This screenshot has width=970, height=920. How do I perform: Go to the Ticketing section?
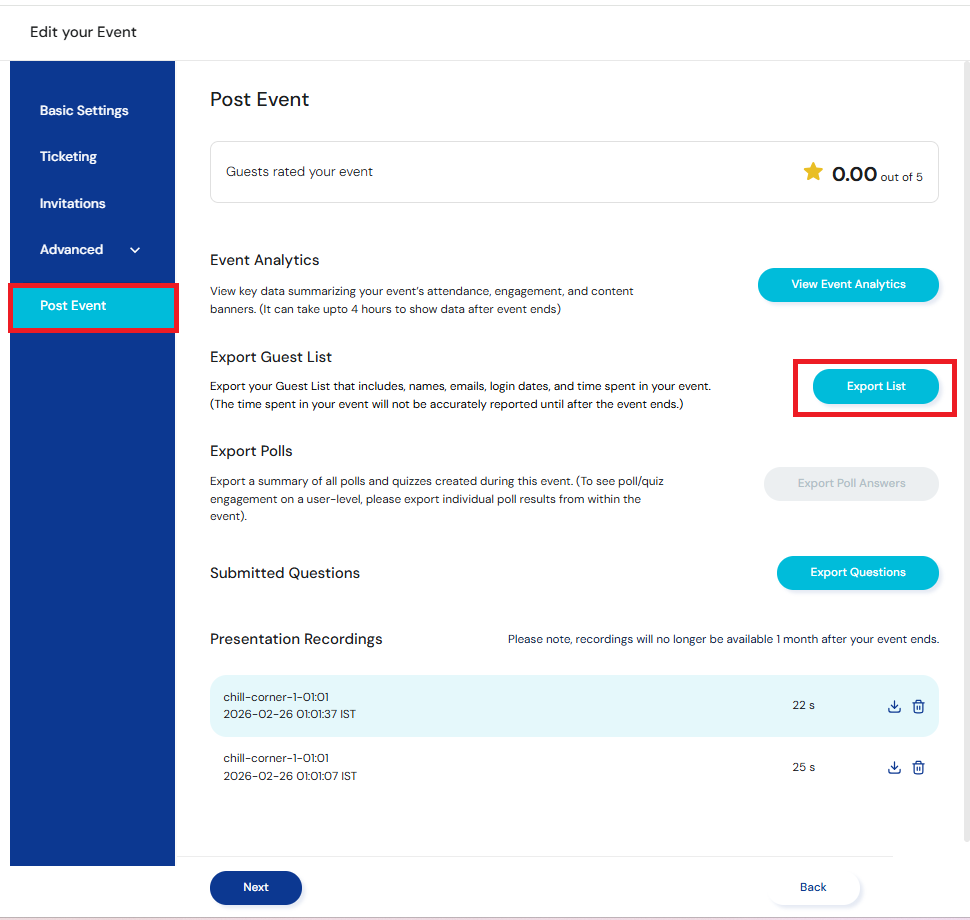click(x=68, y=157)
